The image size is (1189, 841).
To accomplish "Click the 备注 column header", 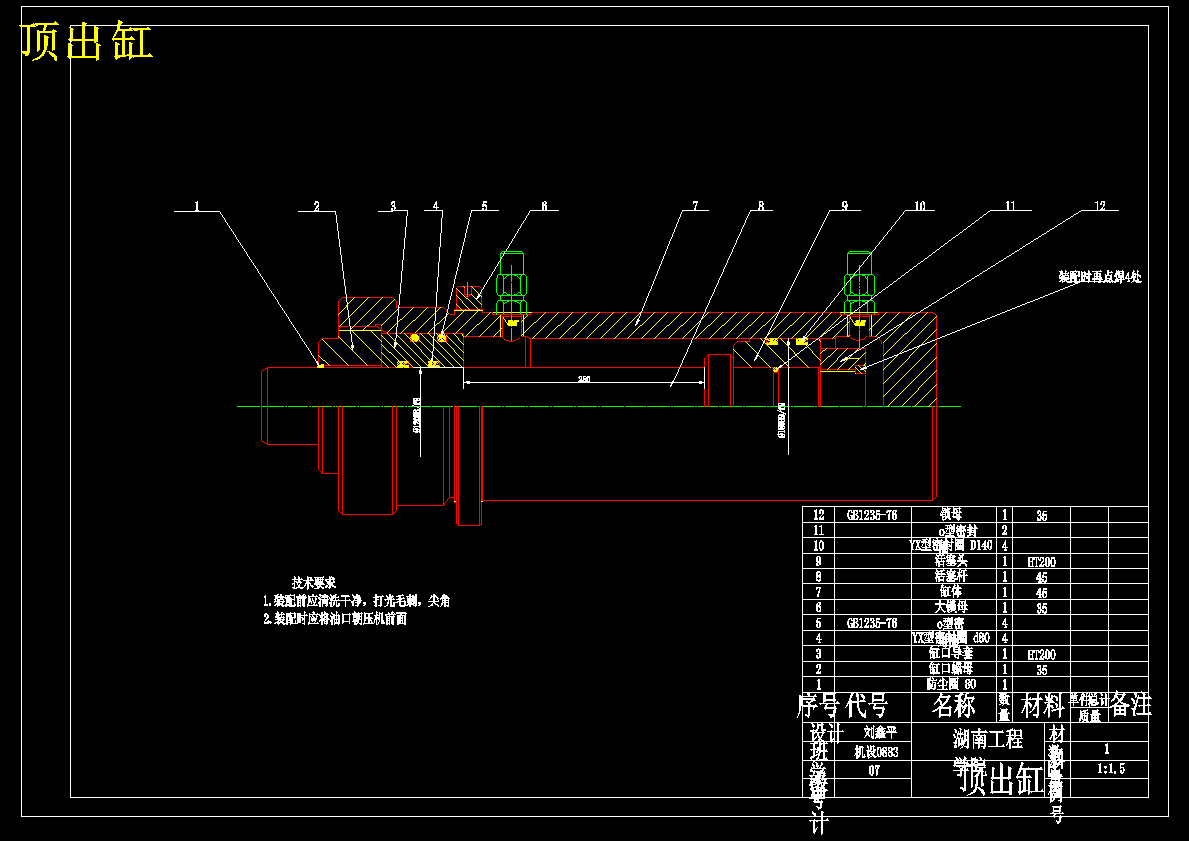I will click(x=1130, y=706).
